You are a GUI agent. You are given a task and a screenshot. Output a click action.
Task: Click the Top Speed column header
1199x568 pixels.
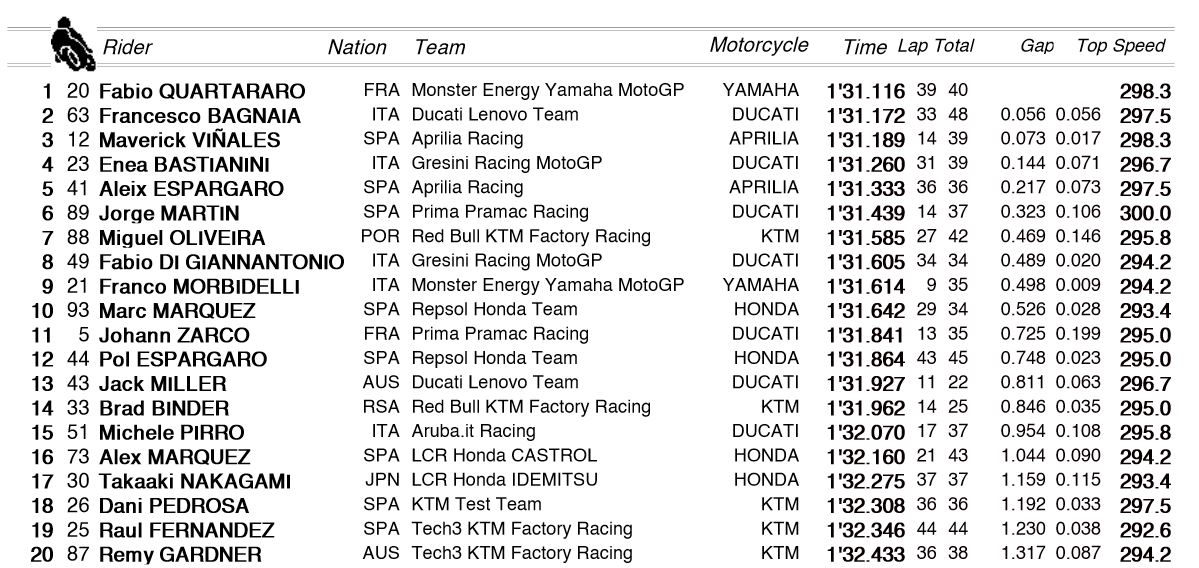coord(1121,46)
